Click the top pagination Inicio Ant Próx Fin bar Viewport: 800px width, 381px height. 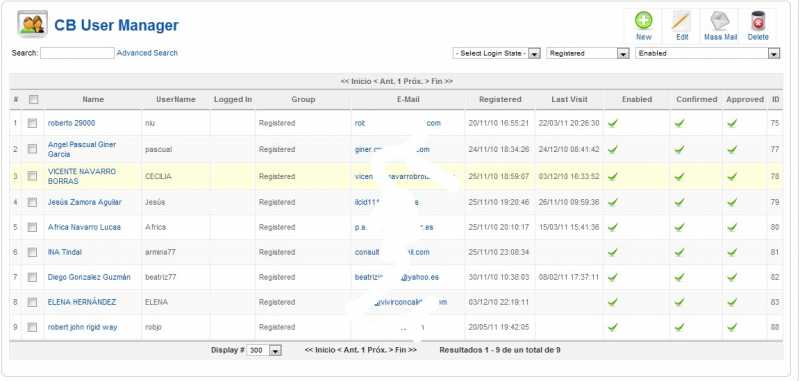(396, 82)
